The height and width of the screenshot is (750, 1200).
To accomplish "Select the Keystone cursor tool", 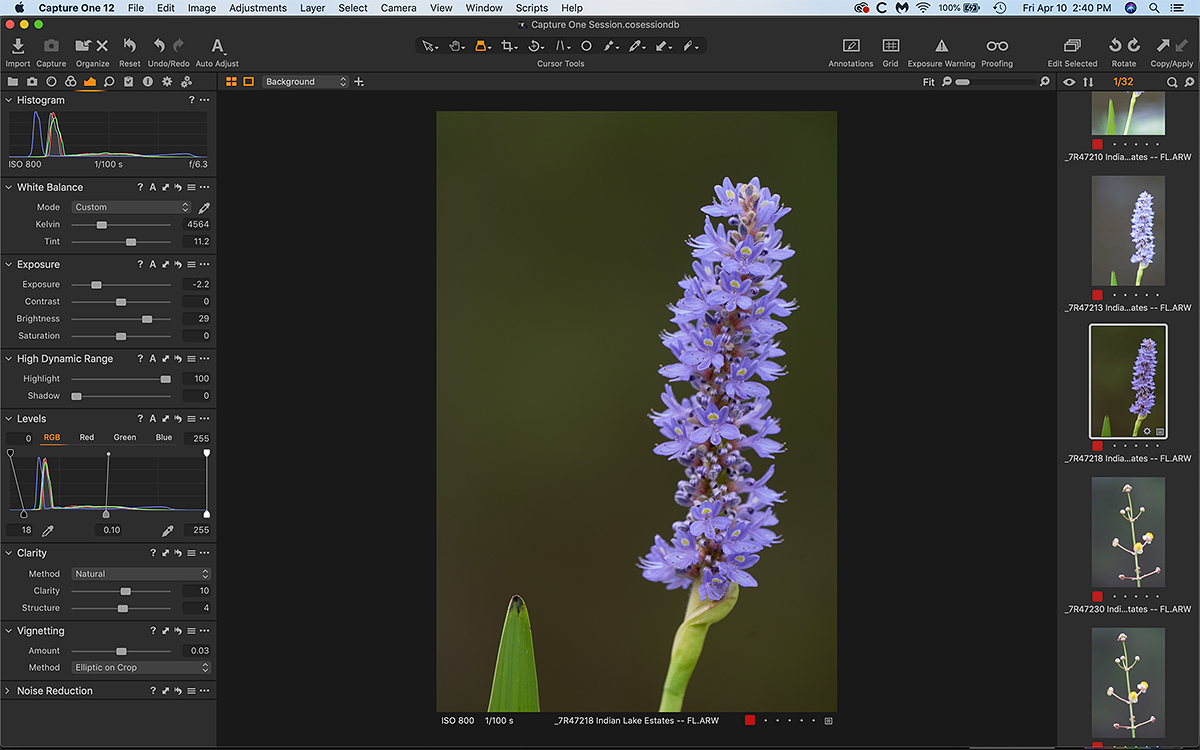I will click(561, 46).
